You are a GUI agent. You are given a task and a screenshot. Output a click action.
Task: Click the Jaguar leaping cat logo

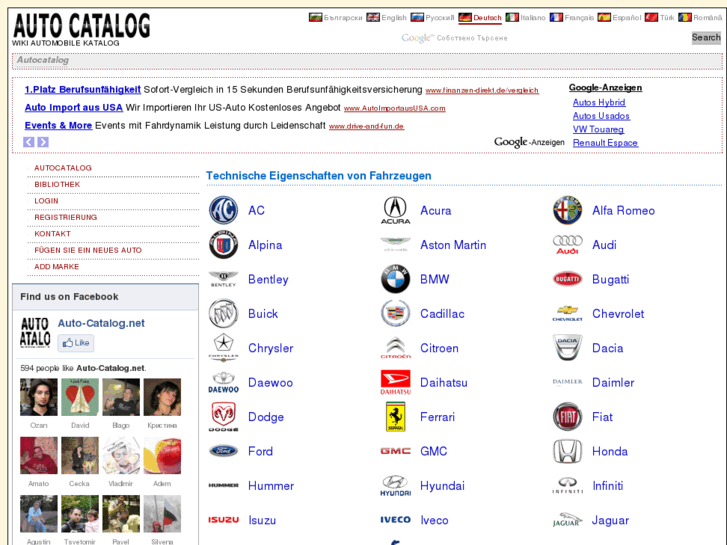(x=568, y=520)
